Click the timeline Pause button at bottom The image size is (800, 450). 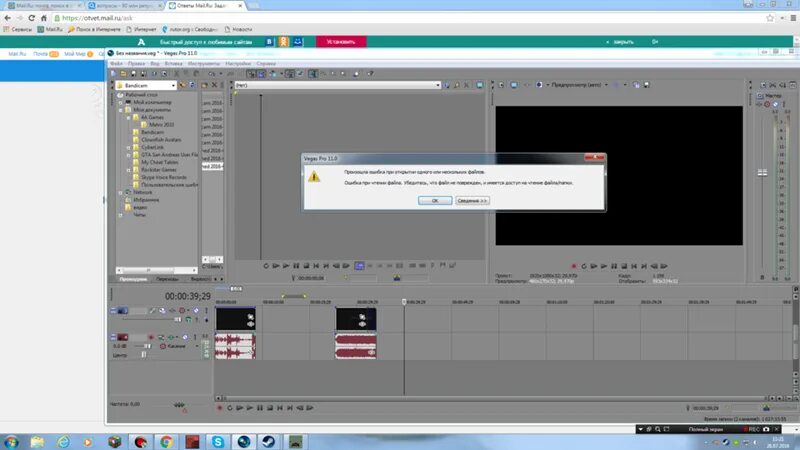coord(260,408)
